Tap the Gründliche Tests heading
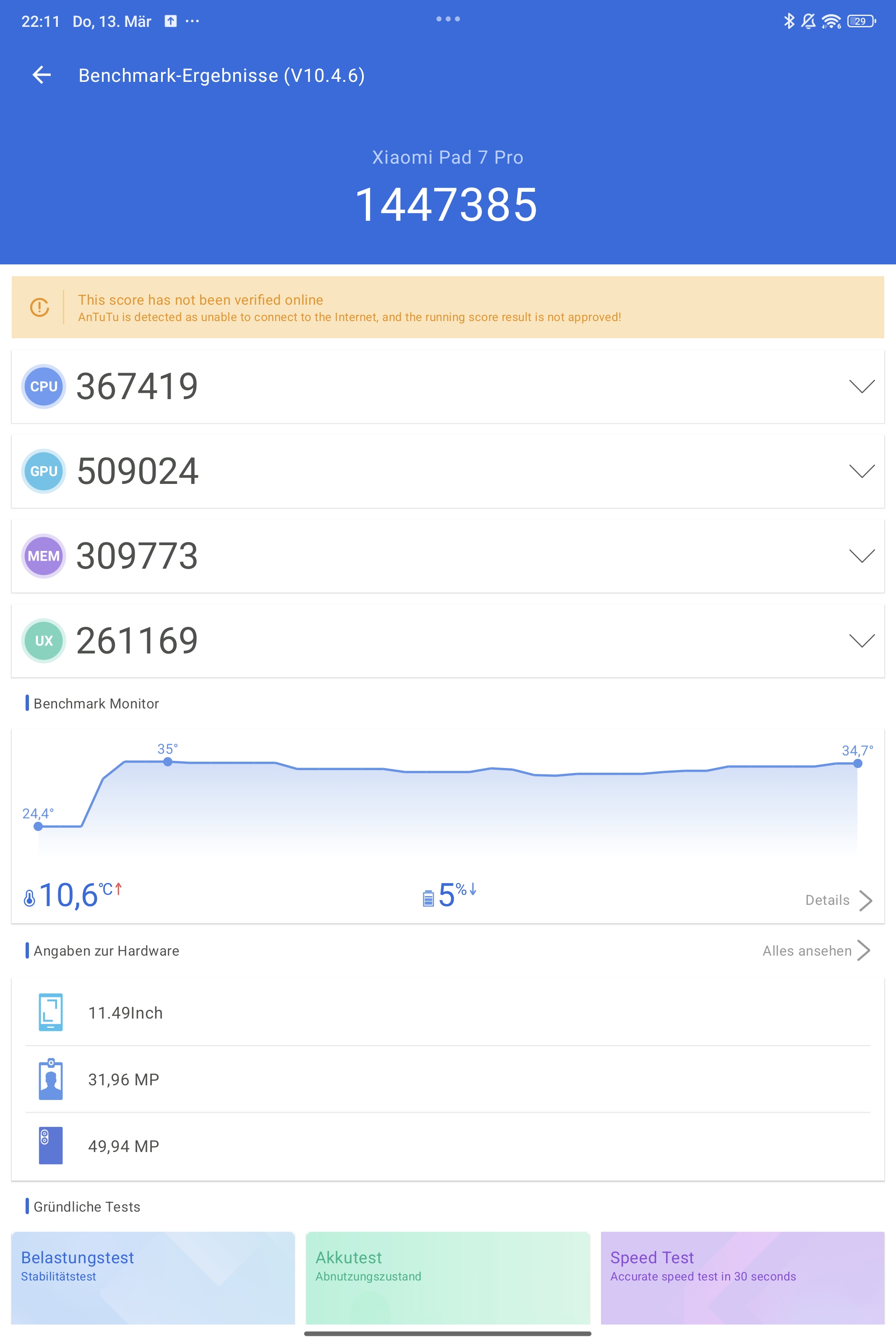 pos(87,1206)
